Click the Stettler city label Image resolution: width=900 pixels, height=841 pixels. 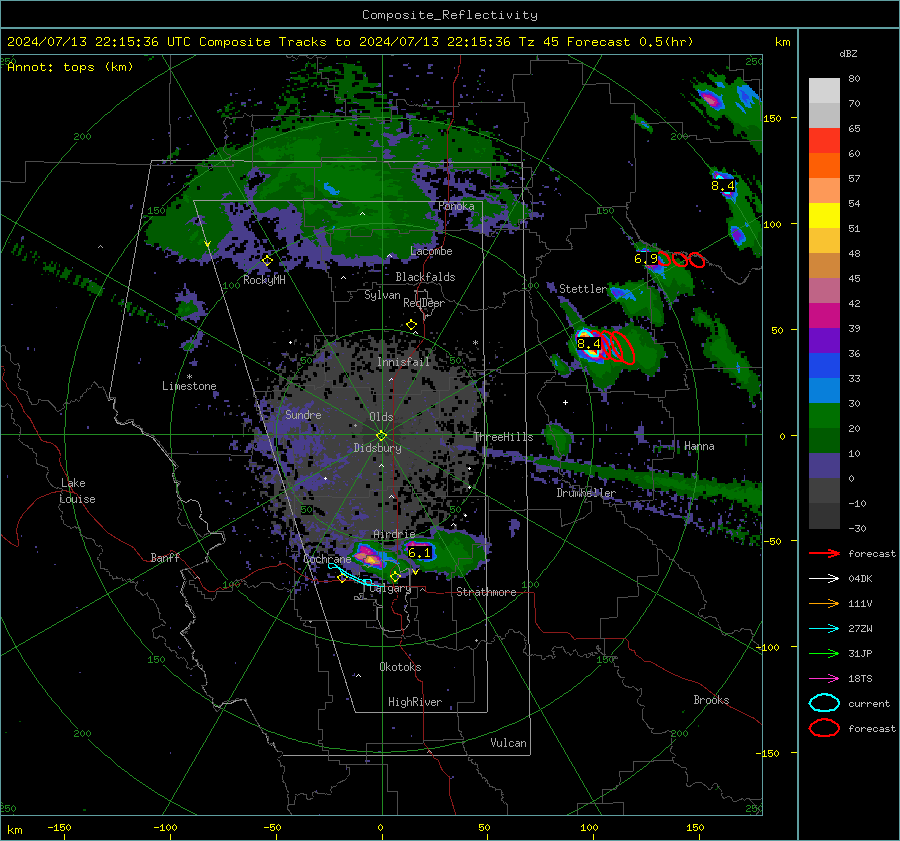(583, 289)
